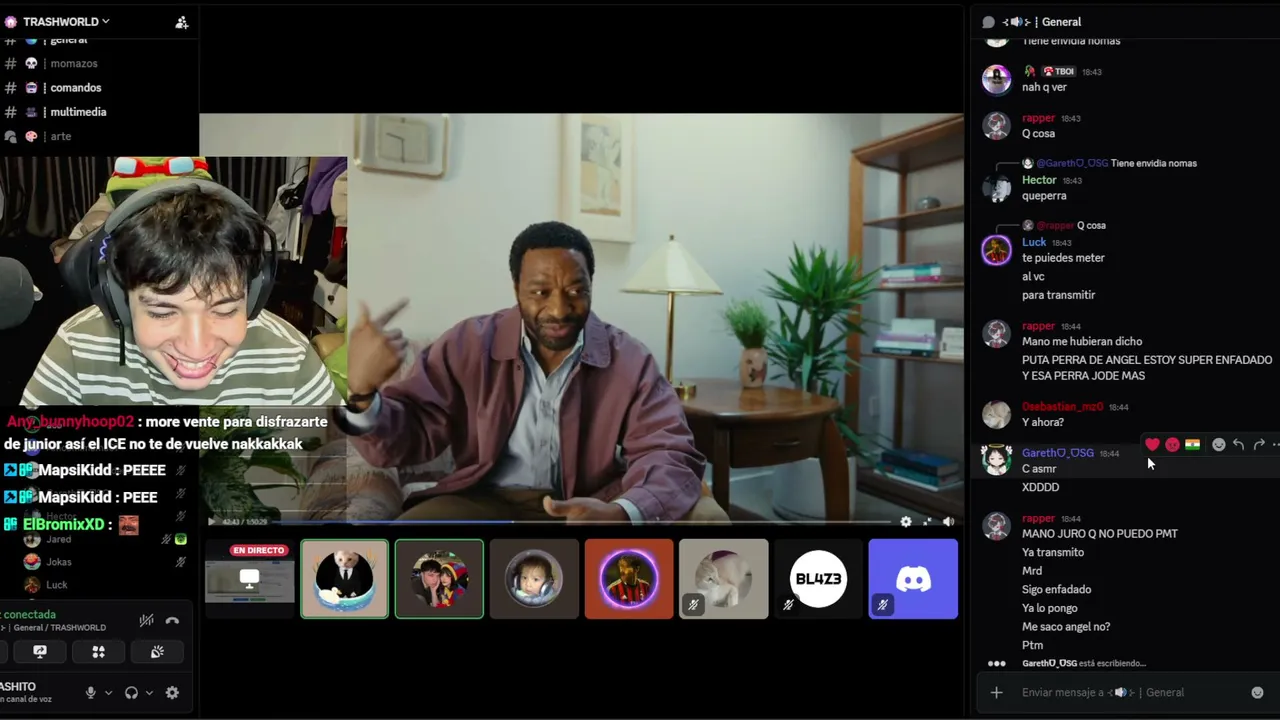
Task: React with the angry face emoji
Action: [1172, 445]
